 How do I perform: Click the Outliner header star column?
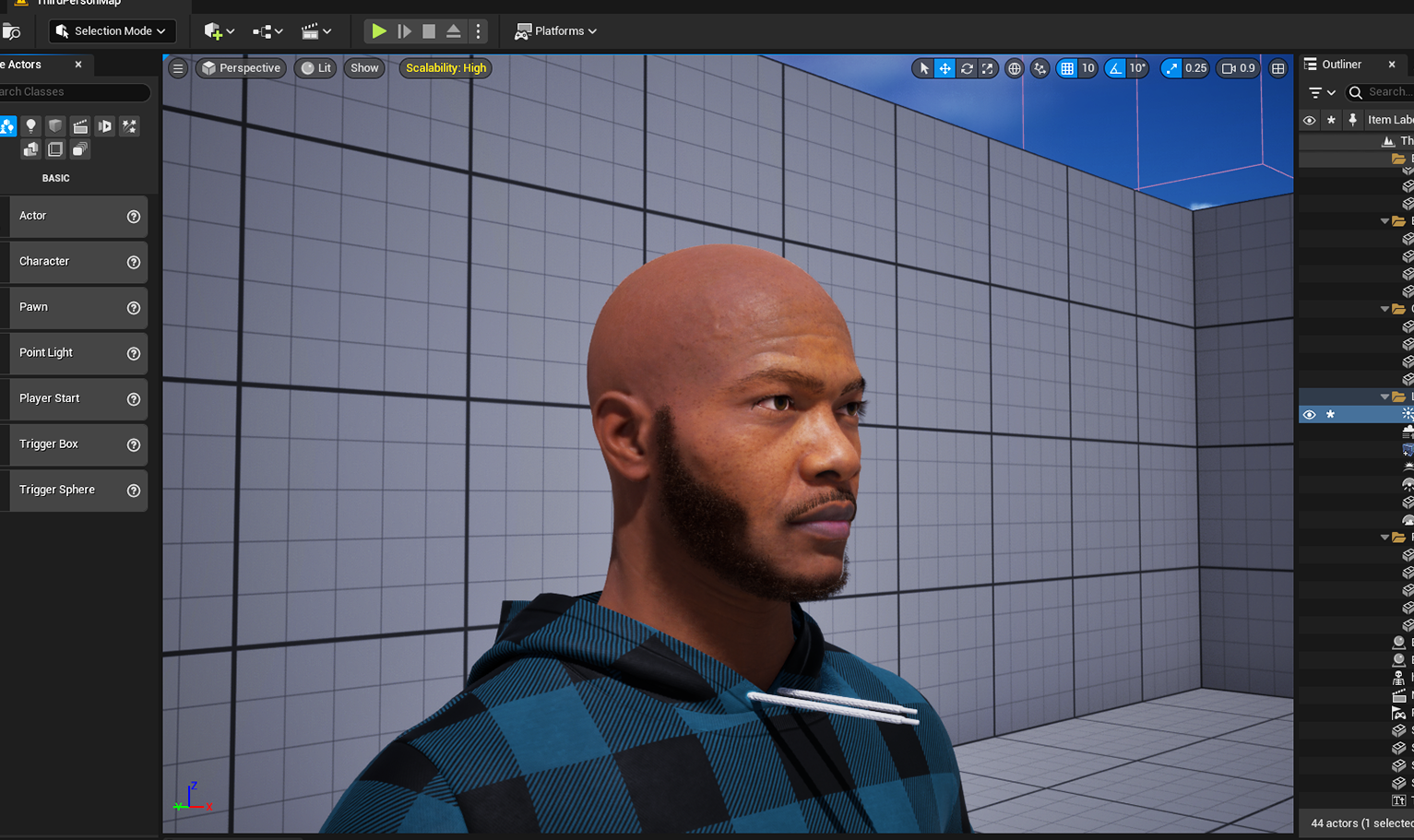pyautogui.click(x=1331, y=120)
